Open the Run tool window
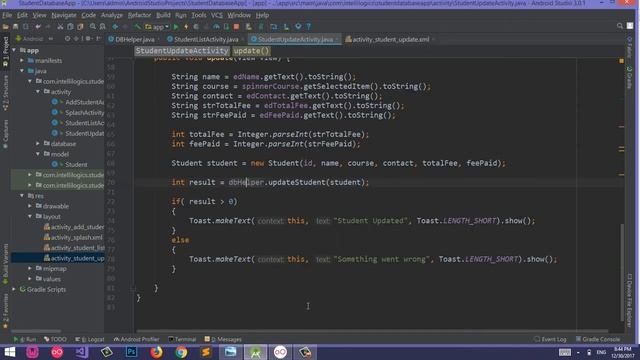This screenshot has height=360, width=640. (x=25, y=340)
